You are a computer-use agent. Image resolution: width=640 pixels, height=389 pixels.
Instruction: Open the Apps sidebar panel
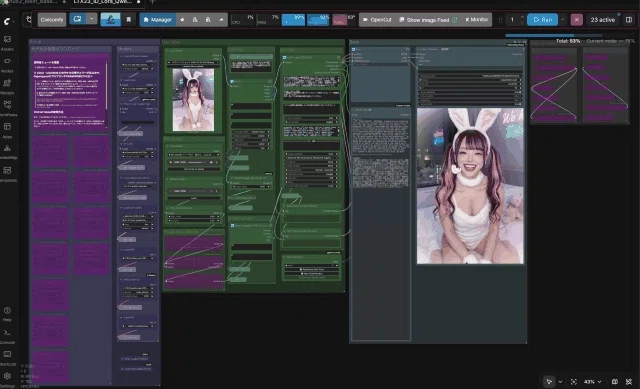tap(7, 131)
